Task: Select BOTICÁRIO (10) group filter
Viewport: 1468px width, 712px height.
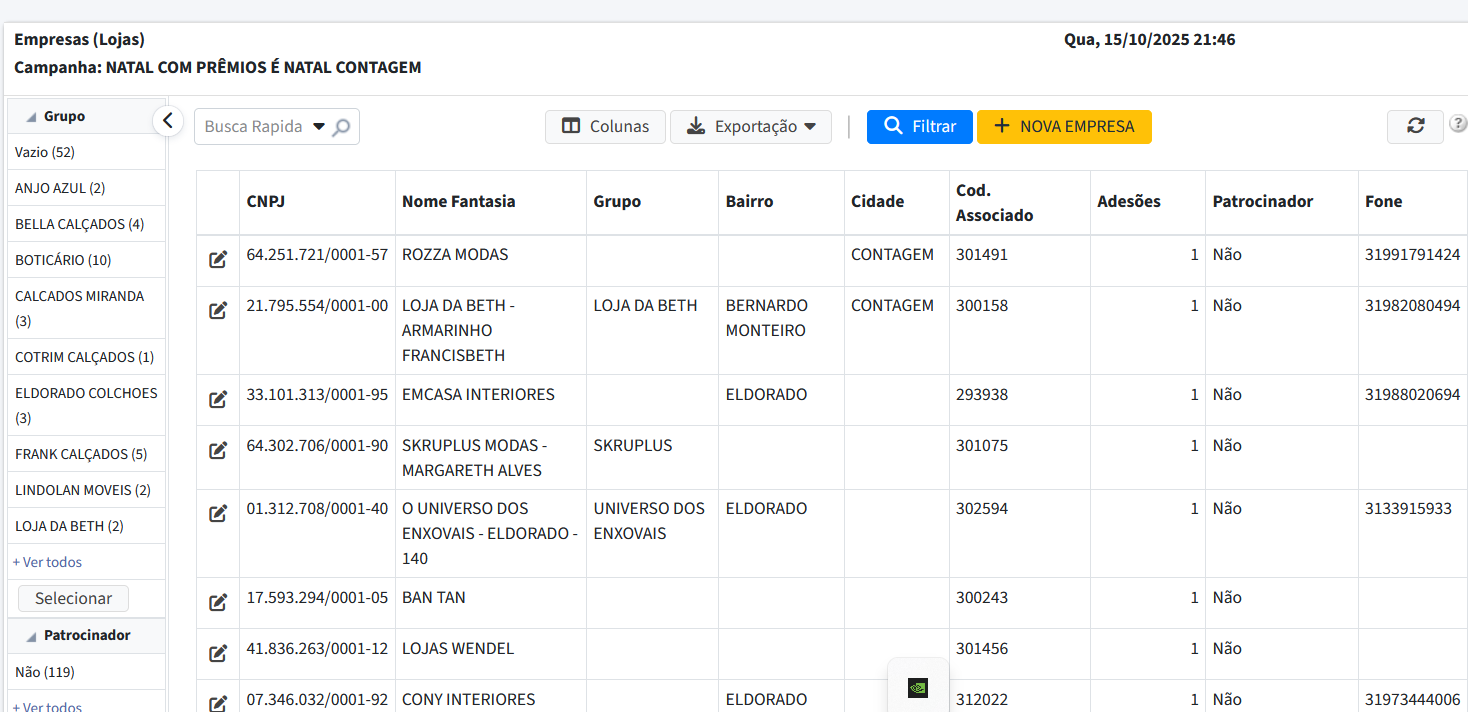Action: click(x=63, y=260)
